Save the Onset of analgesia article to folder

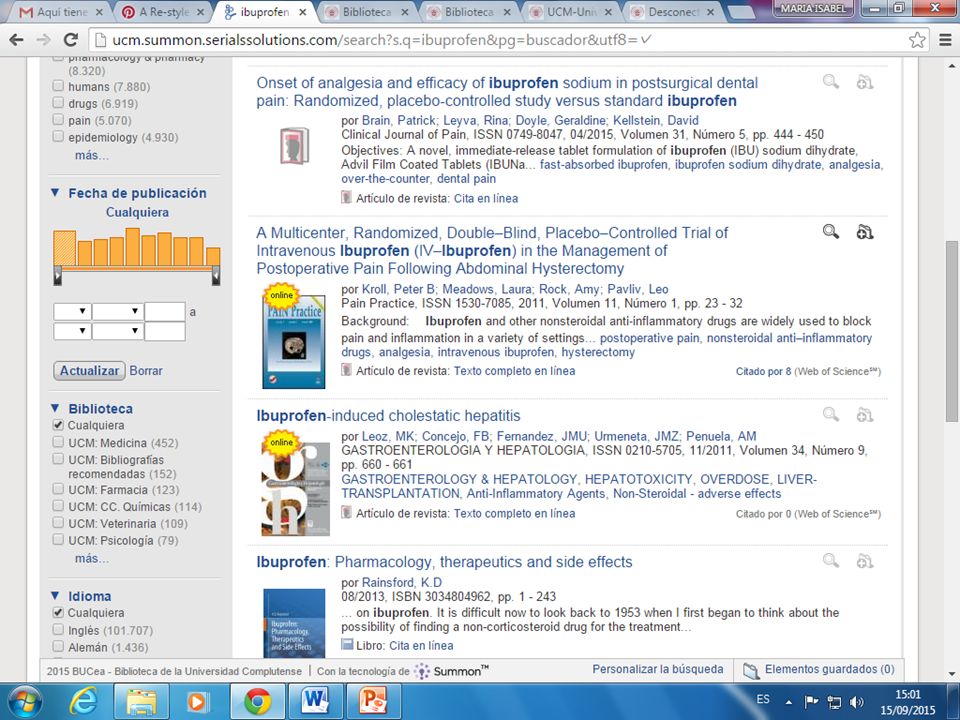(864, 82)
